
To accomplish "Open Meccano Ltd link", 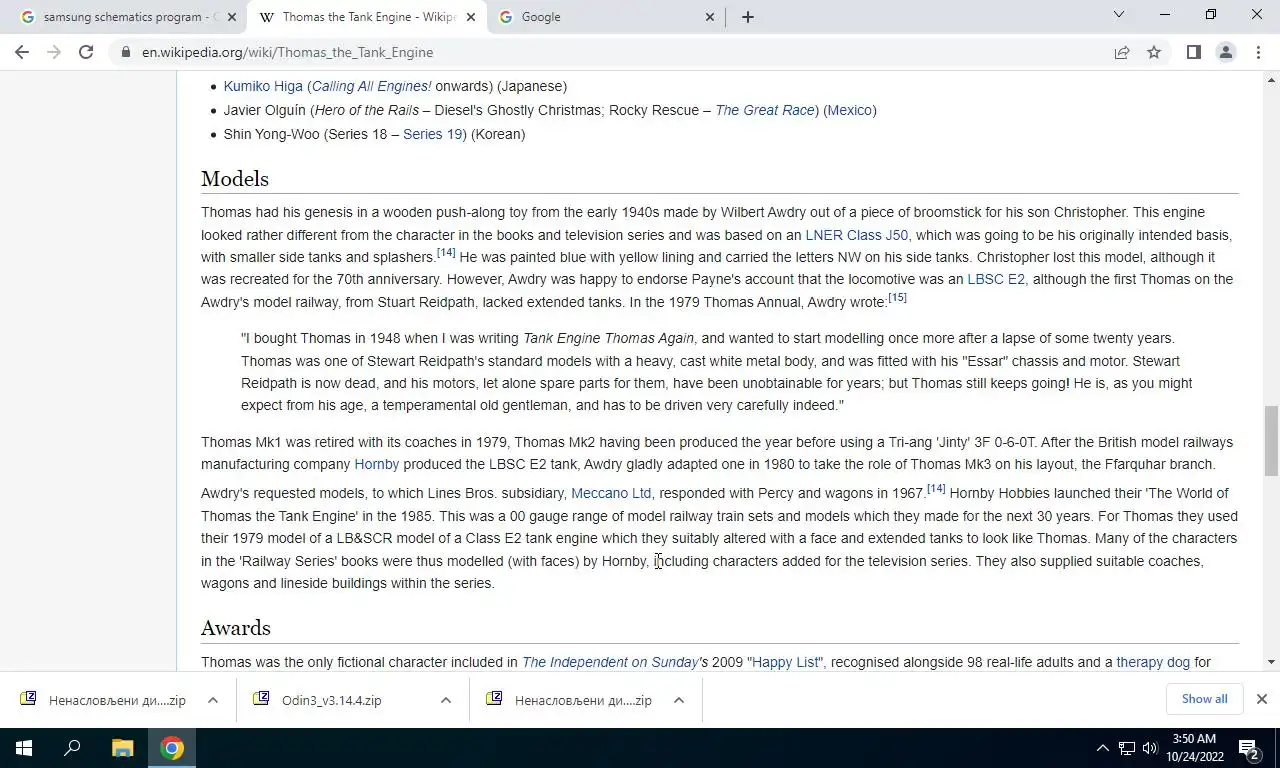I will (x=611, y=493).
